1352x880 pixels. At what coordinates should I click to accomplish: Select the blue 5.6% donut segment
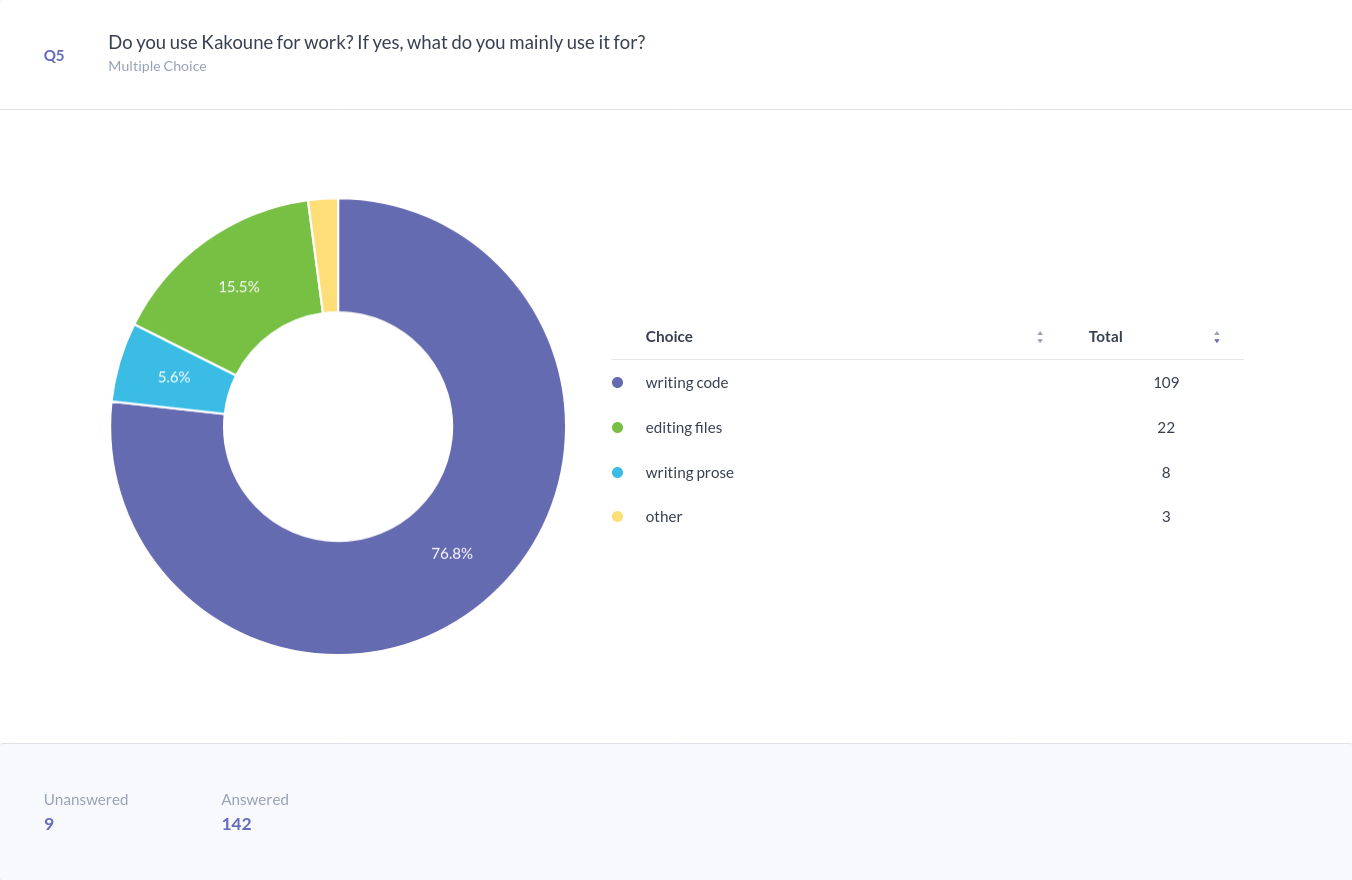click(x=174, y=377)
